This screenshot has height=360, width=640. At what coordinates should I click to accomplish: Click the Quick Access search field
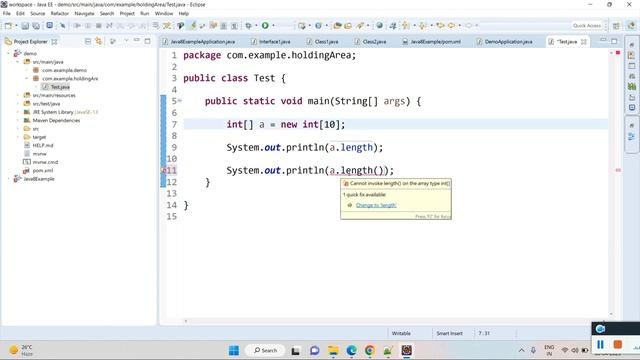(587, 26)
